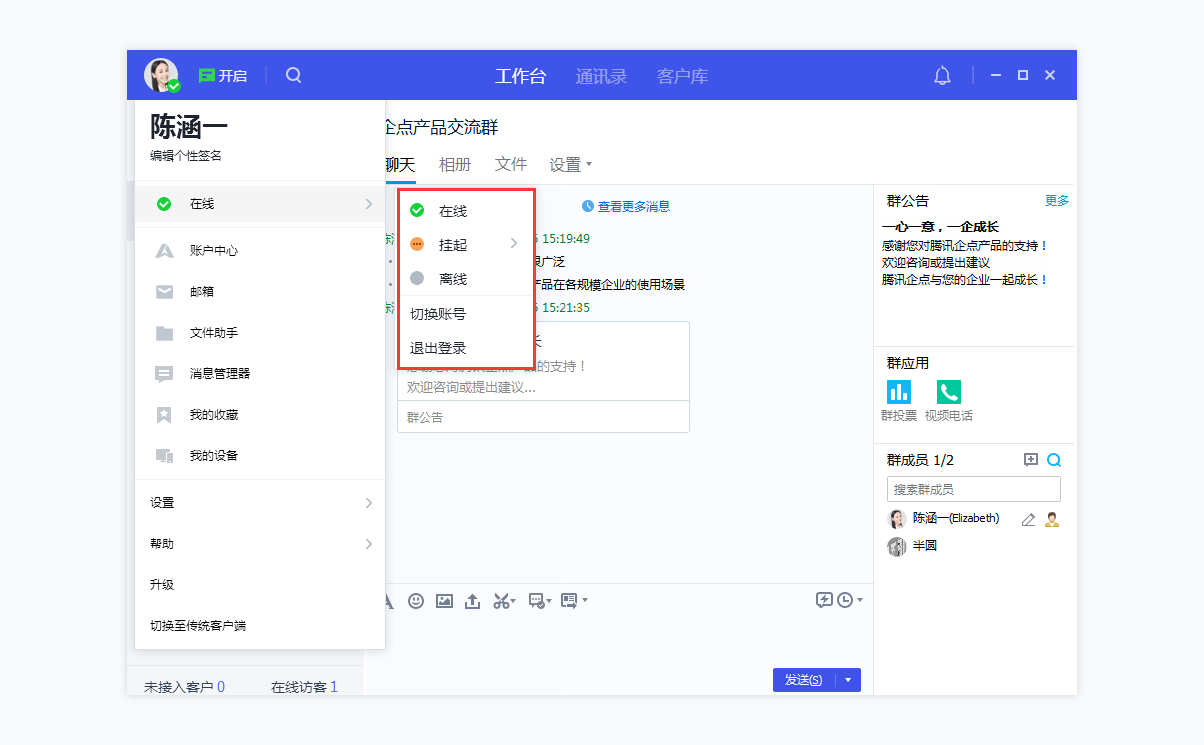Click the edit pencil next to 陈涵一(Elizabeth)
The height and width of the screenshot is (745, 1204).
(1026, 518)
